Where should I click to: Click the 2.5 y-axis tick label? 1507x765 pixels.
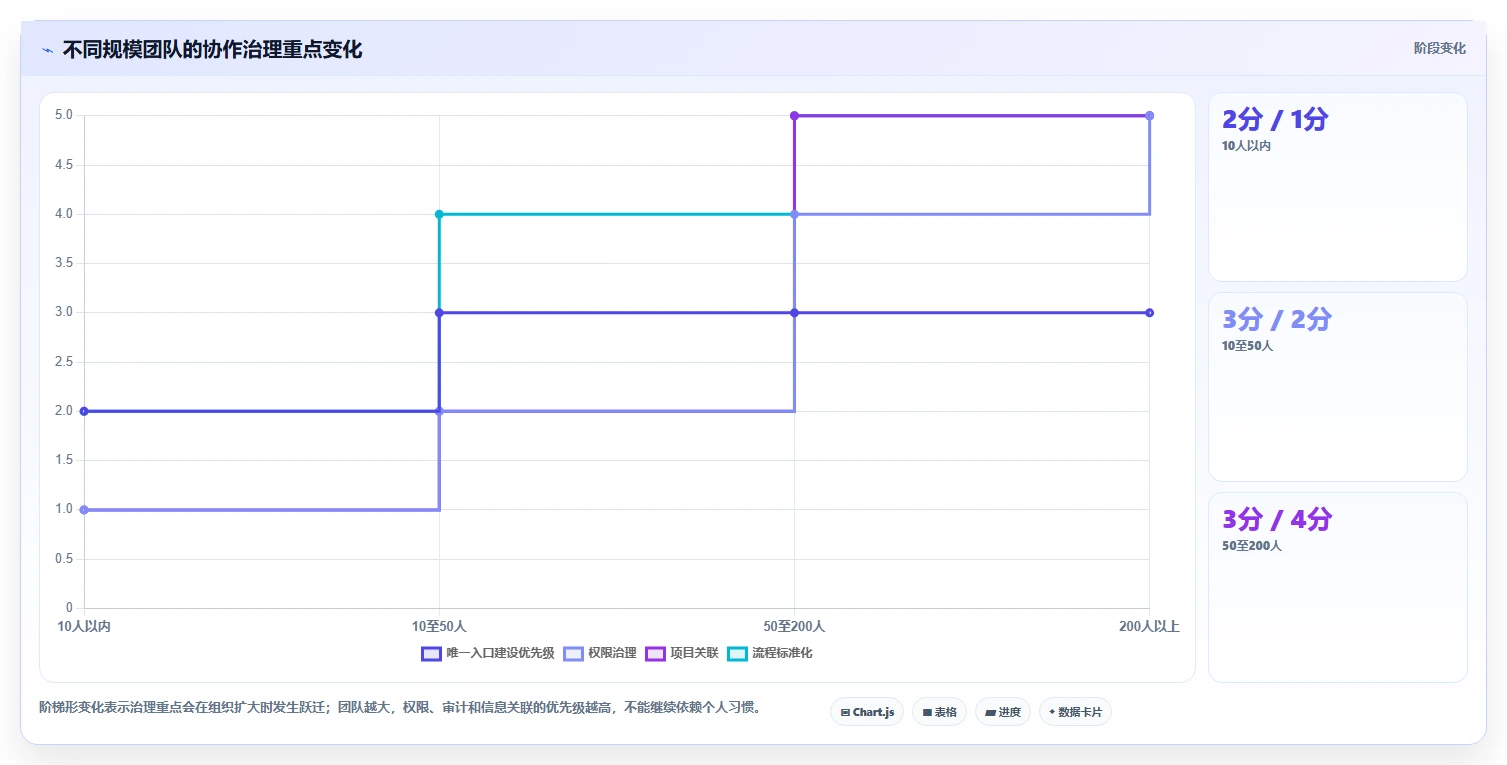pyautogui.click(x=64, y=362)
